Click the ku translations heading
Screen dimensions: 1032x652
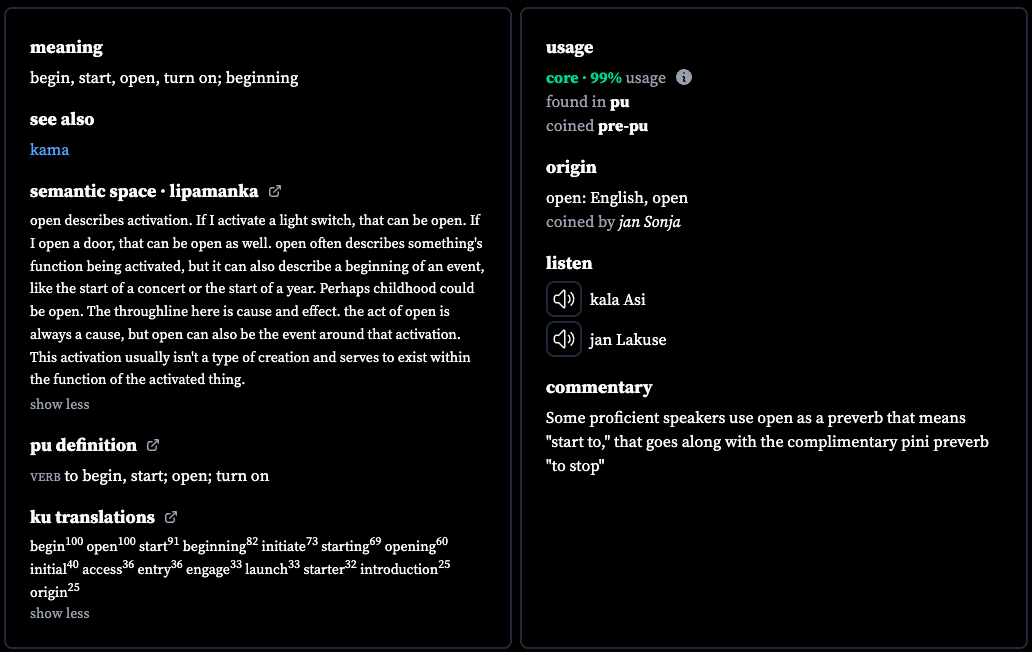coord(92,516)
